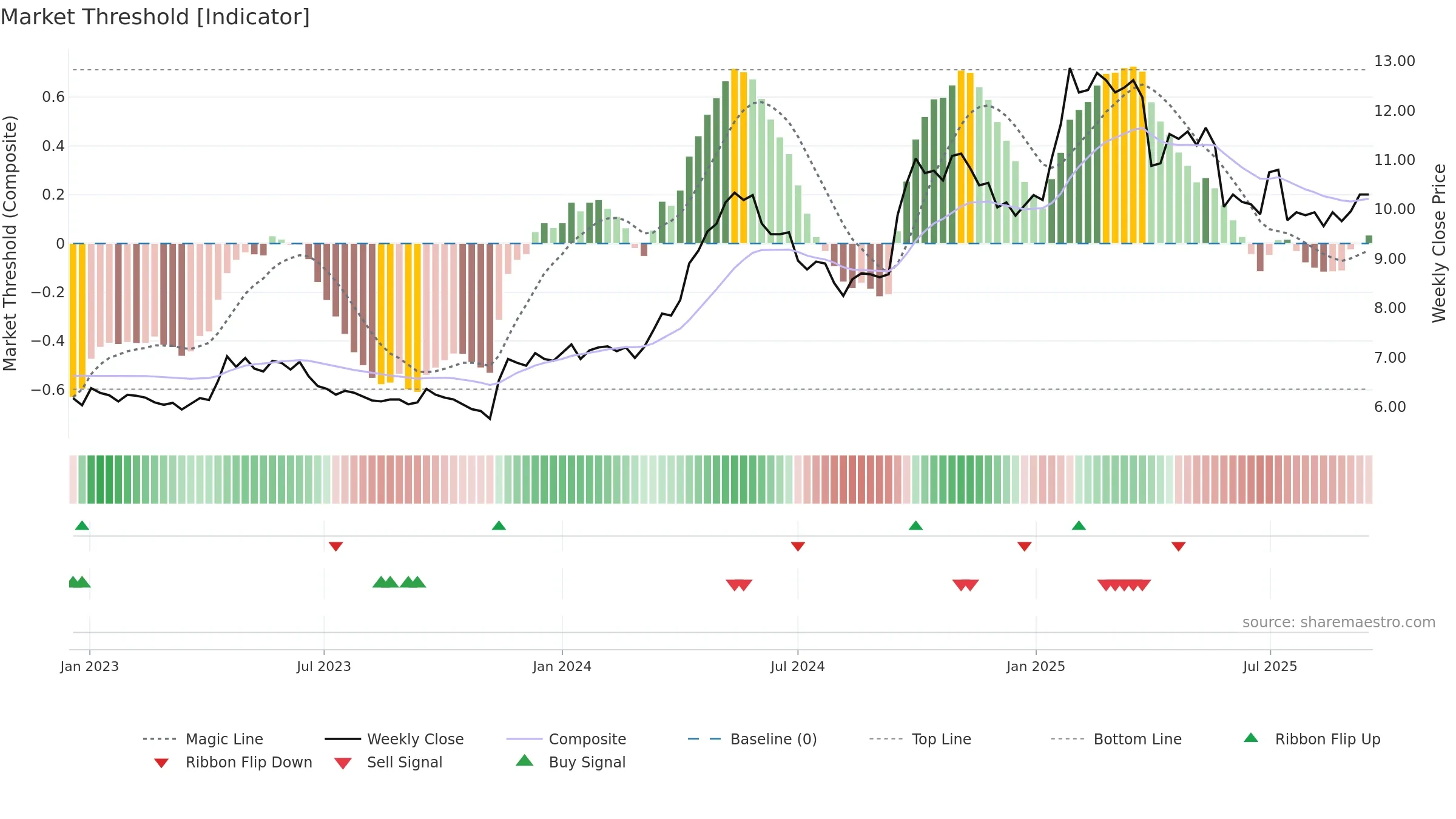Click the 10.00 price axis label

click(x=1395, y=209)
